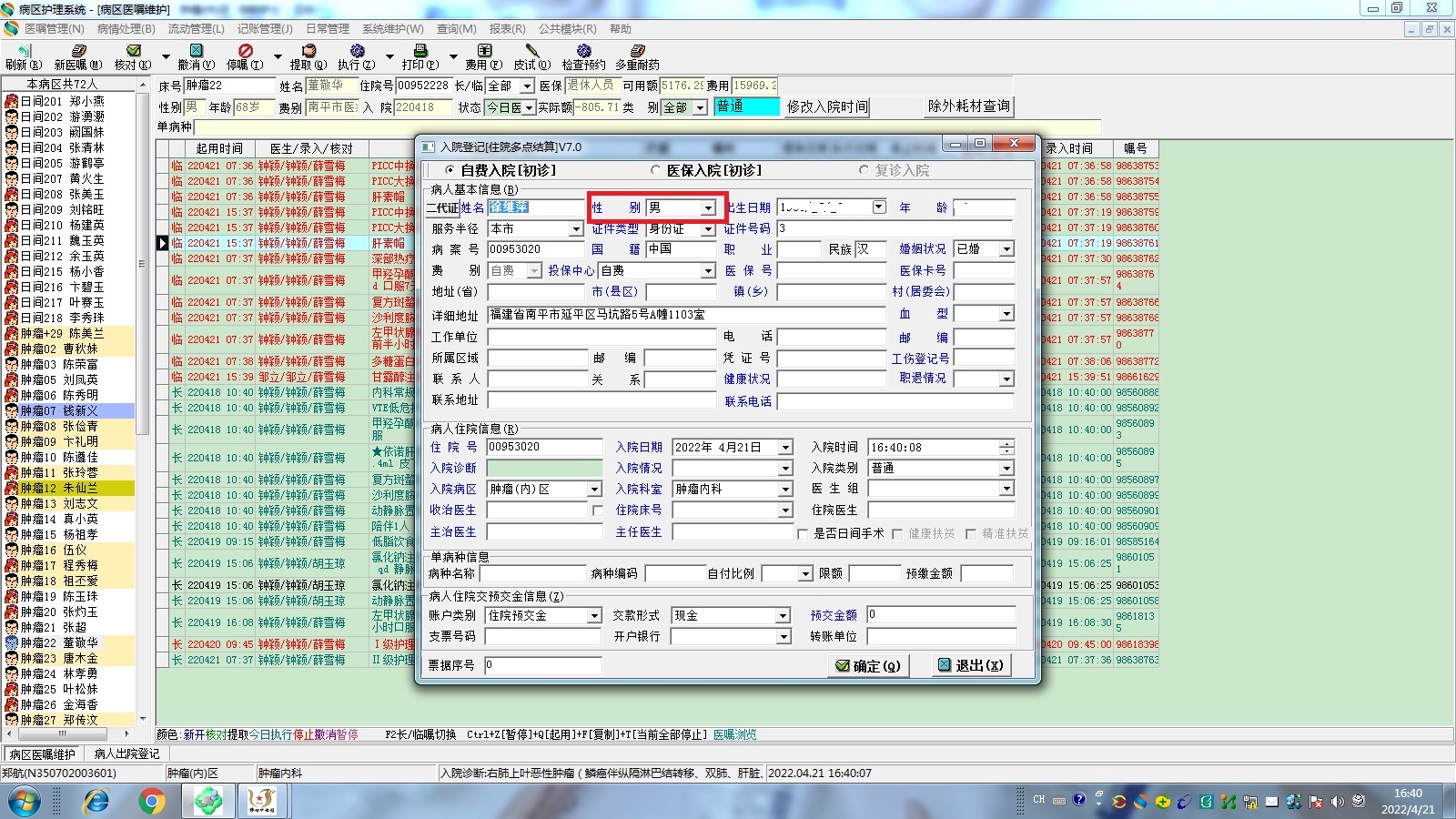
Task: Click the 退出(X) exit button
Action: pyautogui.click(x=971, y=666)
